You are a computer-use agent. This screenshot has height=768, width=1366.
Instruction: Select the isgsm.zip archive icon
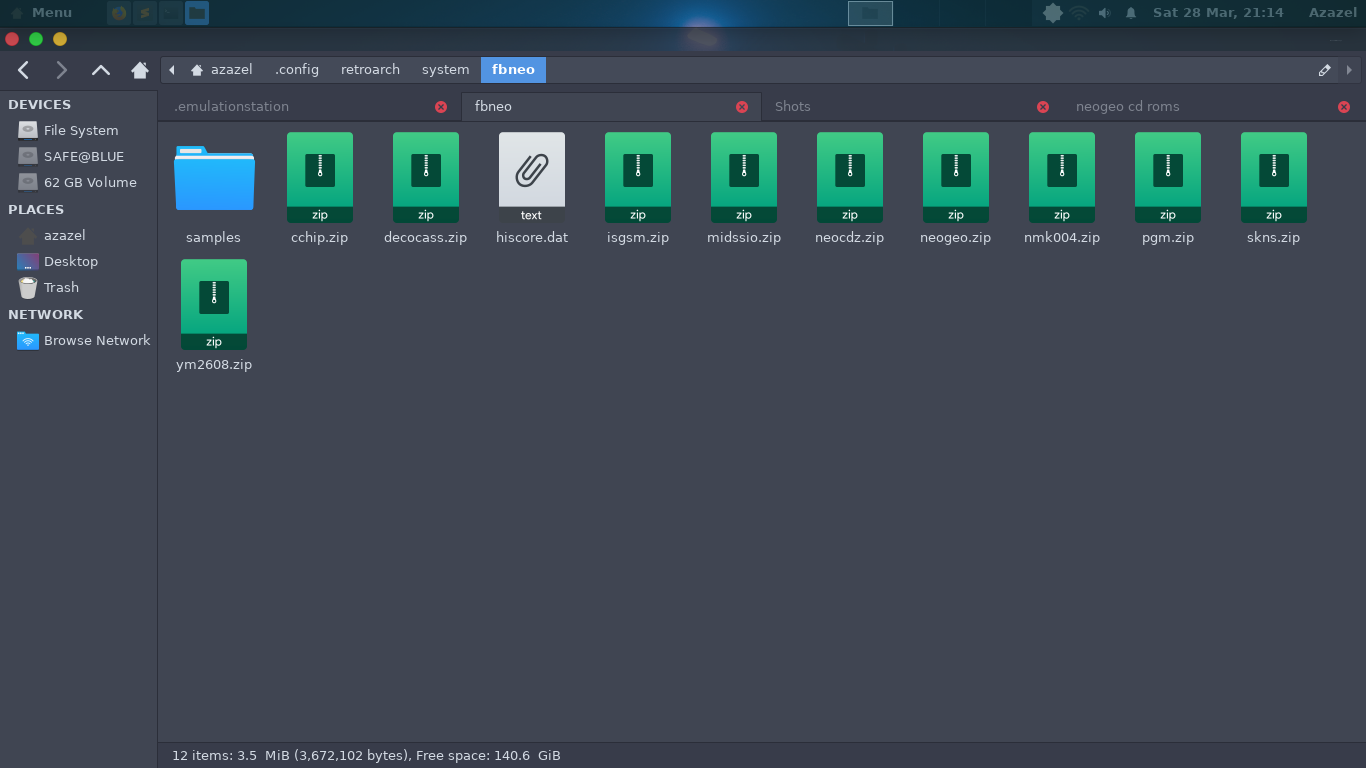(x=638, y=177)
